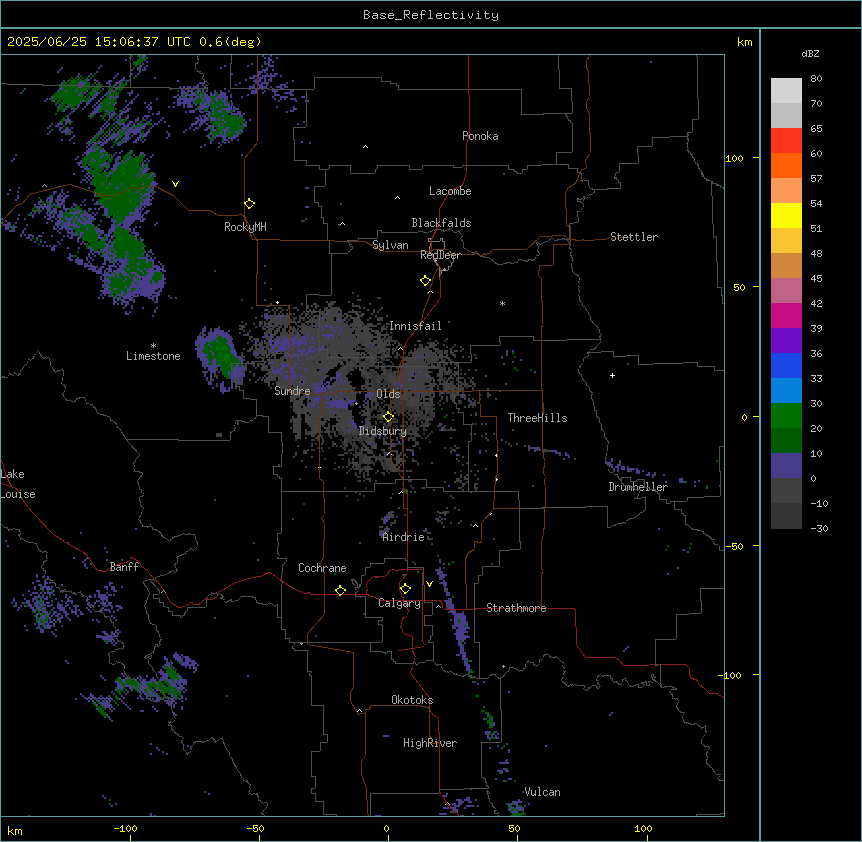This screenshot has height=842, width=862.
Task: Click the yellow diamond marker above RockyMH
Action: [250, 204]
